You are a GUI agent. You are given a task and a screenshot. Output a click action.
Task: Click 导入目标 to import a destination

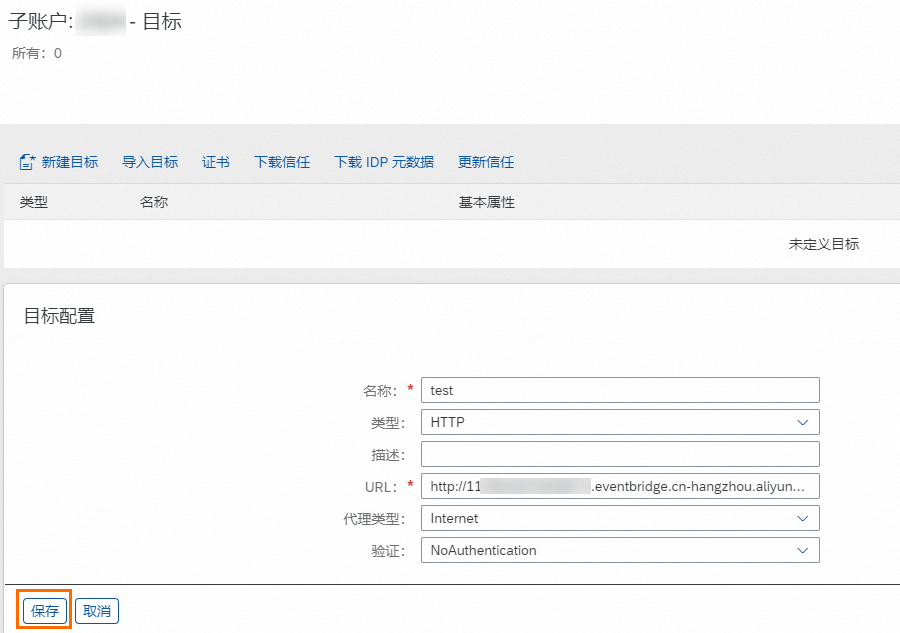click(150, 162)
